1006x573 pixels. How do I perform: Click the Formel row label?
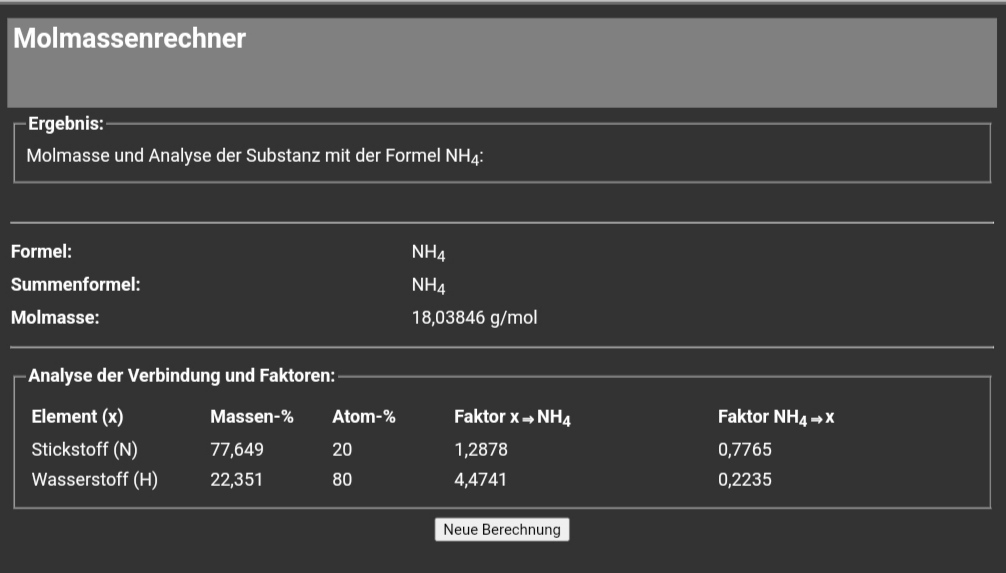click(x=41, y=253)
